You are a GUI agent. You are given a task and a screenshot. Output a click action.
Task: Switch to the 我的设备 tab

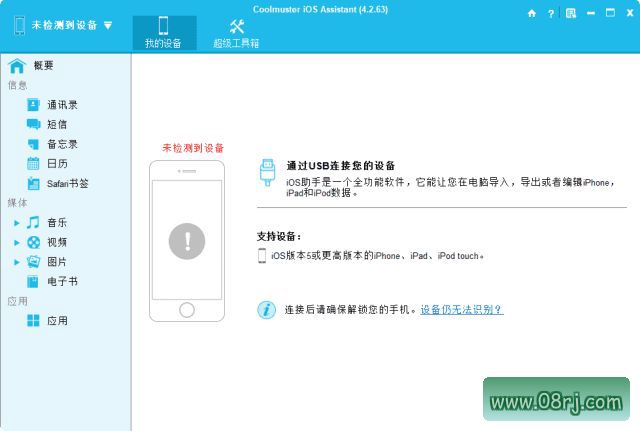(x=164, y=32)
